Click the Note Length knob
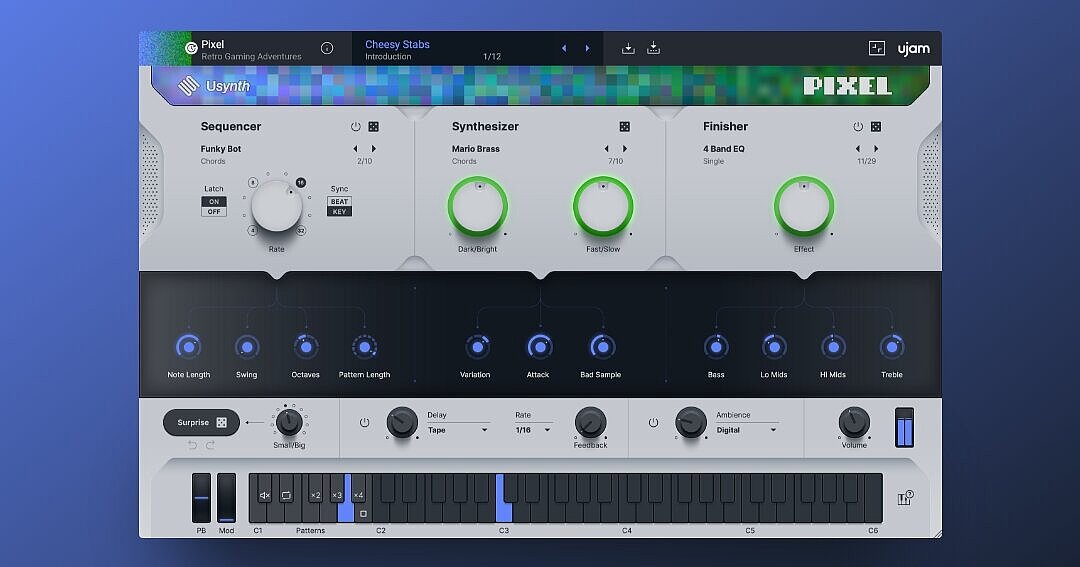The height and width of the screenshot is (567, 1080). coord(189,347)
